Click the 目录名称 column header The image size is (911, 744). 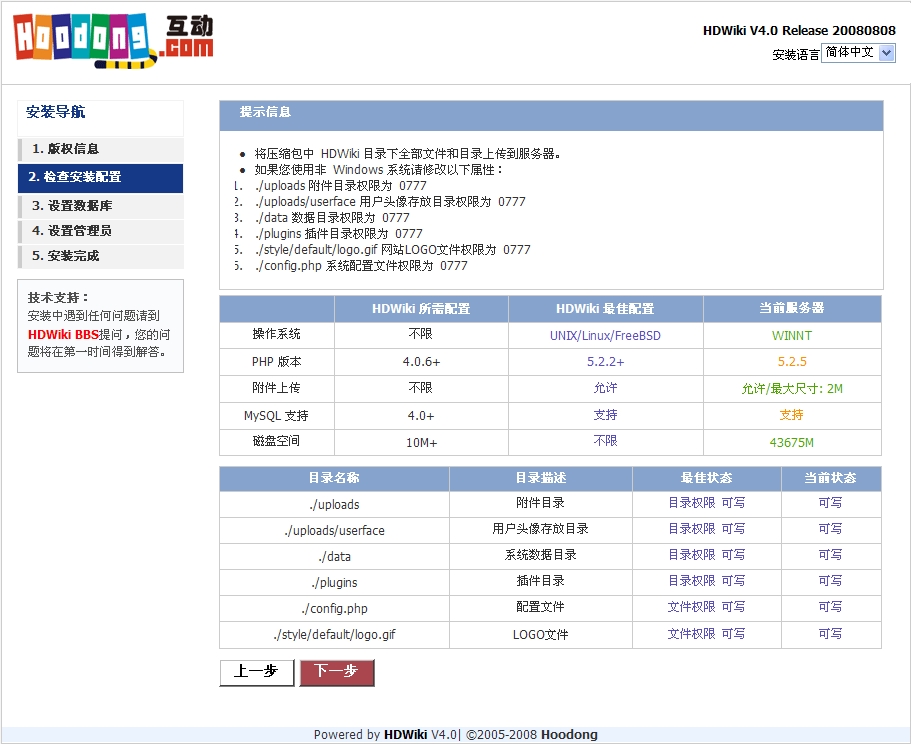(334, 479)
